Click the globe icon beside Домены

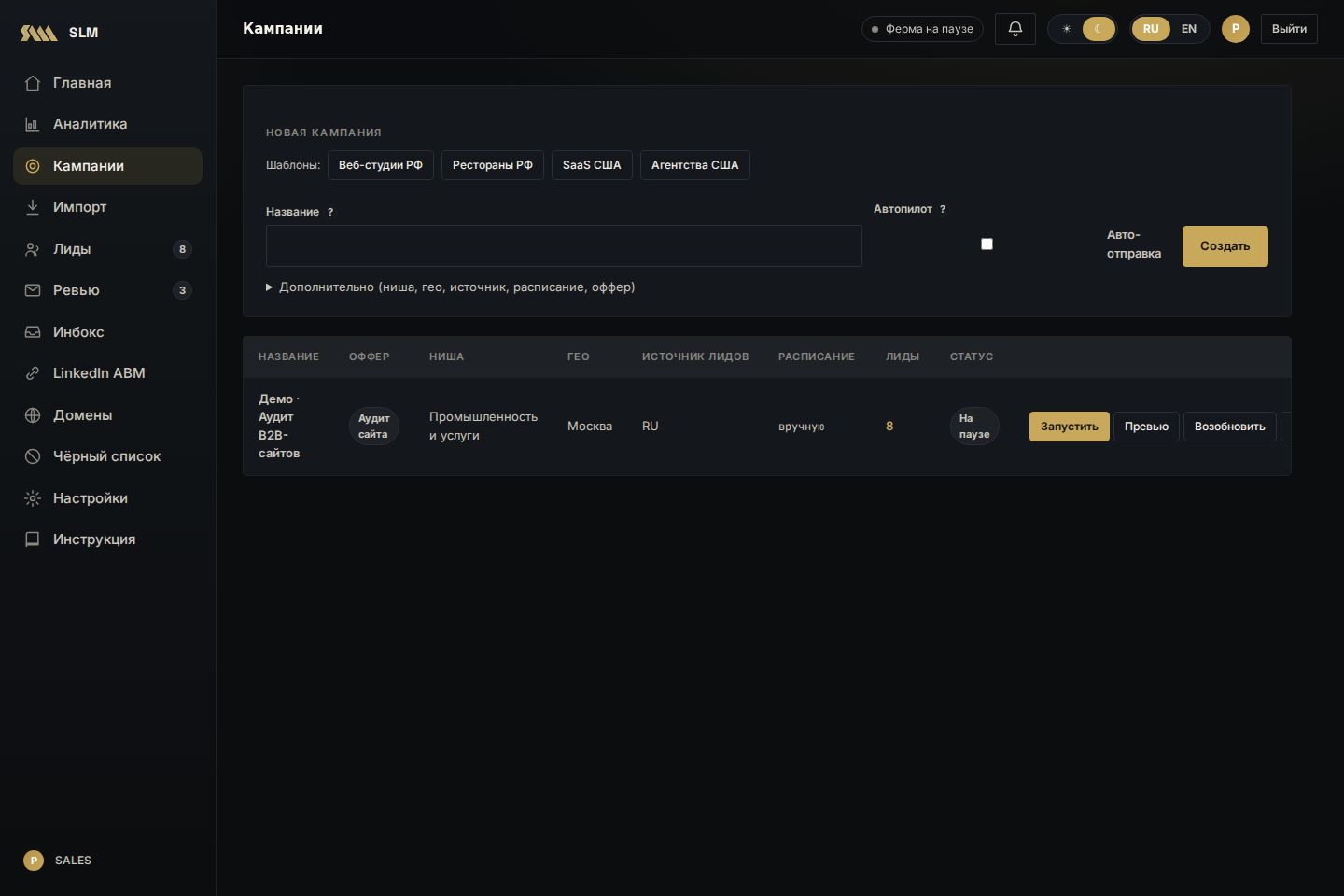33,415
